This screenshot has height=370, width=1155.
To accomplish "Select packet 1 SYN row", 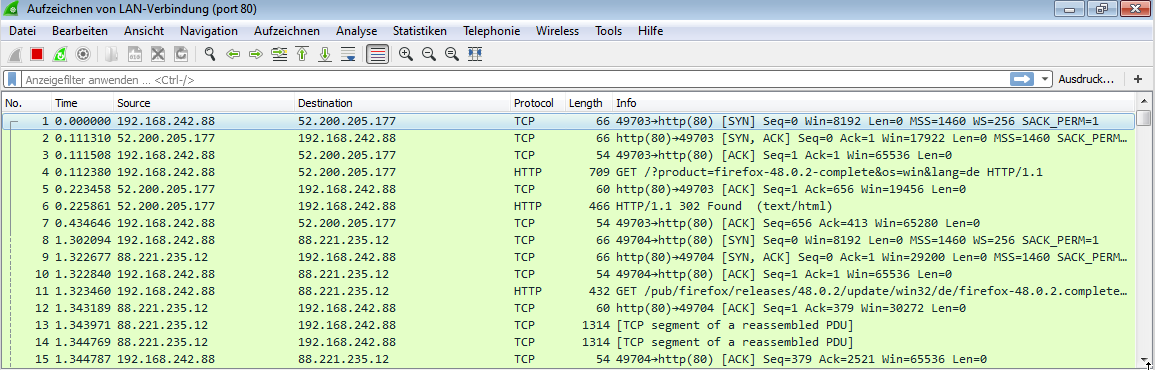I will [569, 121].
